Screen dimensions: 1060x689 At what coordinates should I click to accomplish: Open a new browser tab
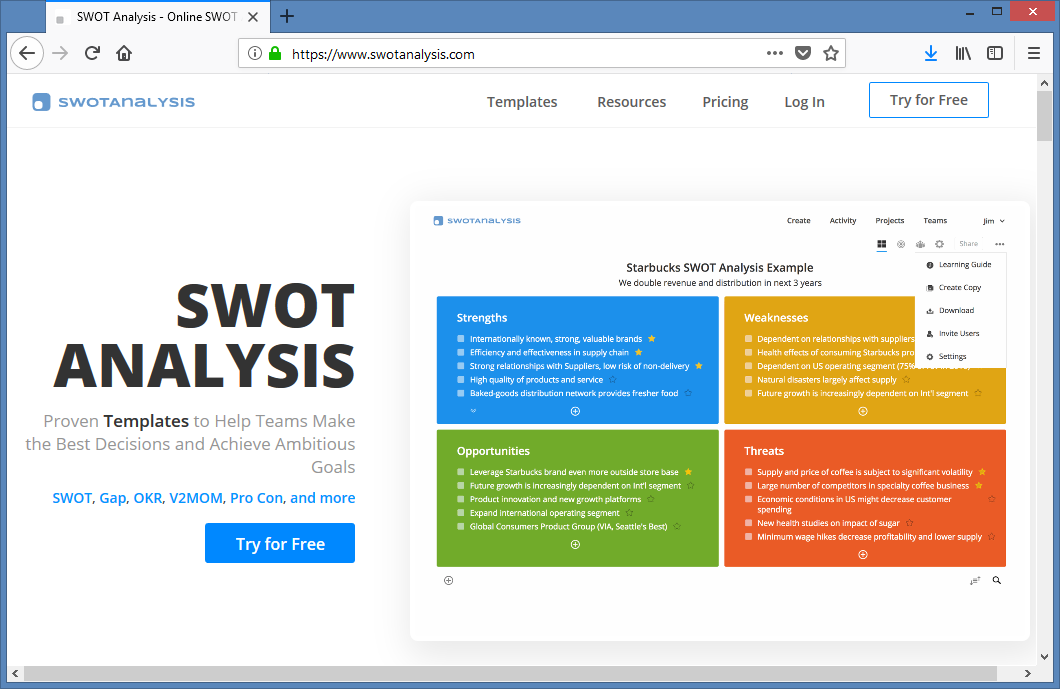[x=287, y=16]
